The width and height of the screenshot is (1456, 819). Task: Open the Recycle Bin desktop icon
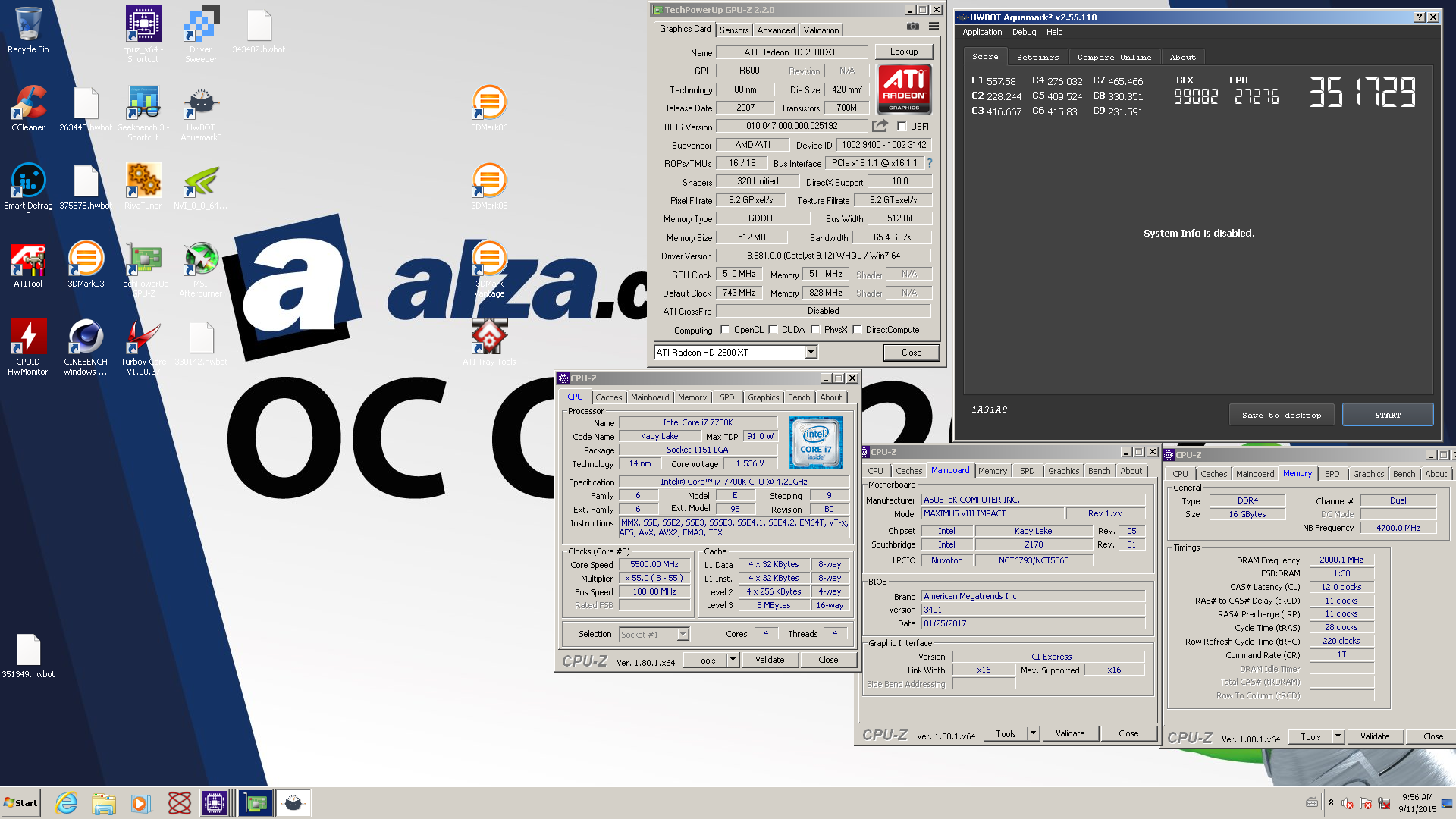tap(28, 30)
